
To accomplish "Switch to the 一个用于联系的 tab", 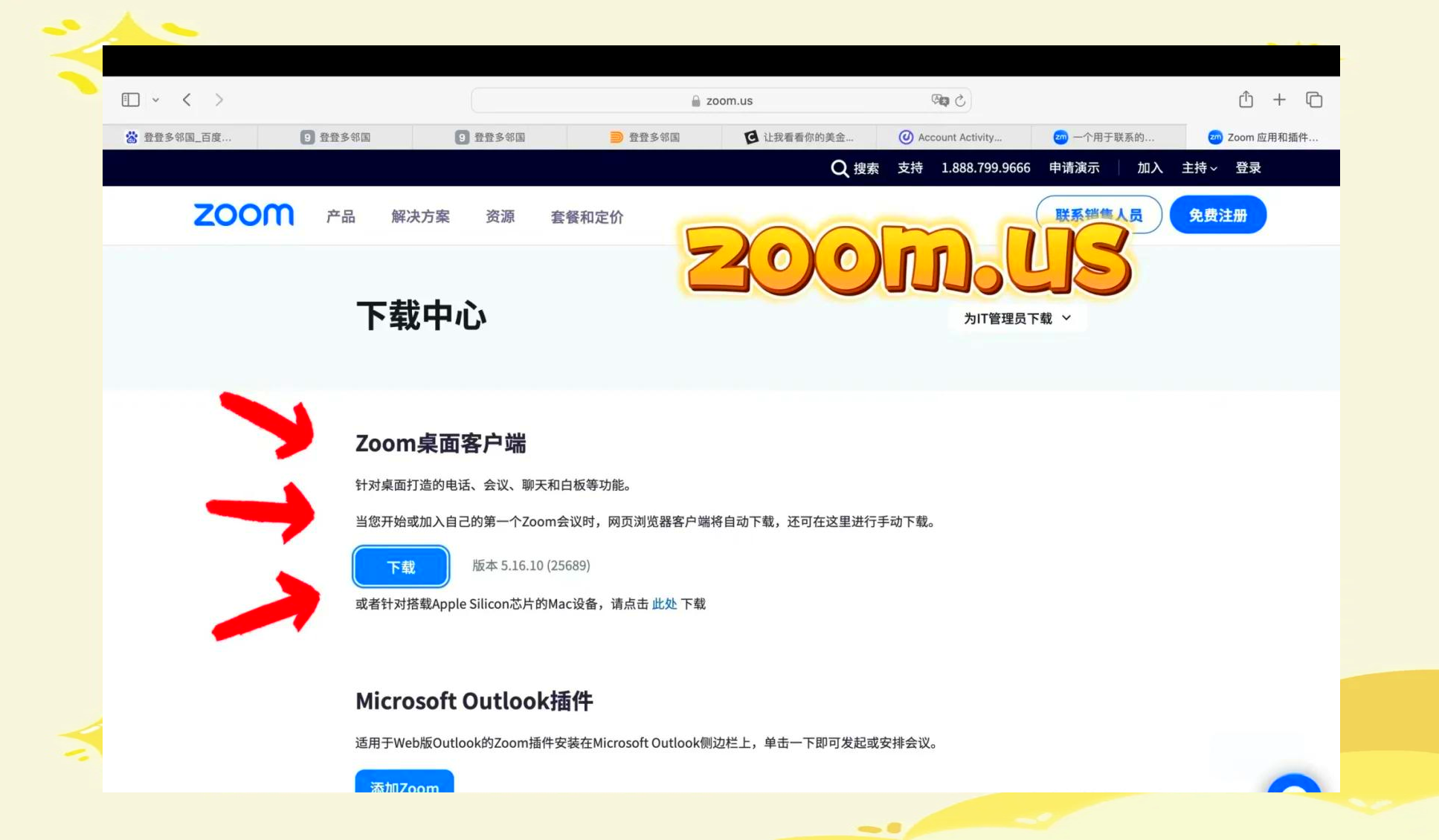I will (x=1109, y=137).
